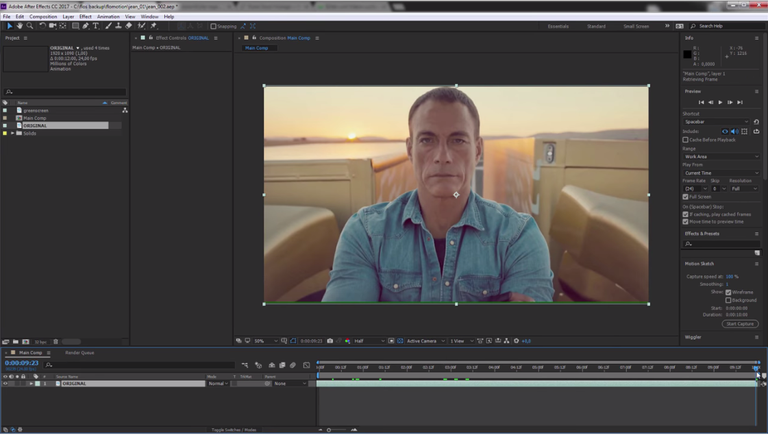Open the layer Mode Normal dropdown
Screen dimensions: 768x435
pos(218,384)
